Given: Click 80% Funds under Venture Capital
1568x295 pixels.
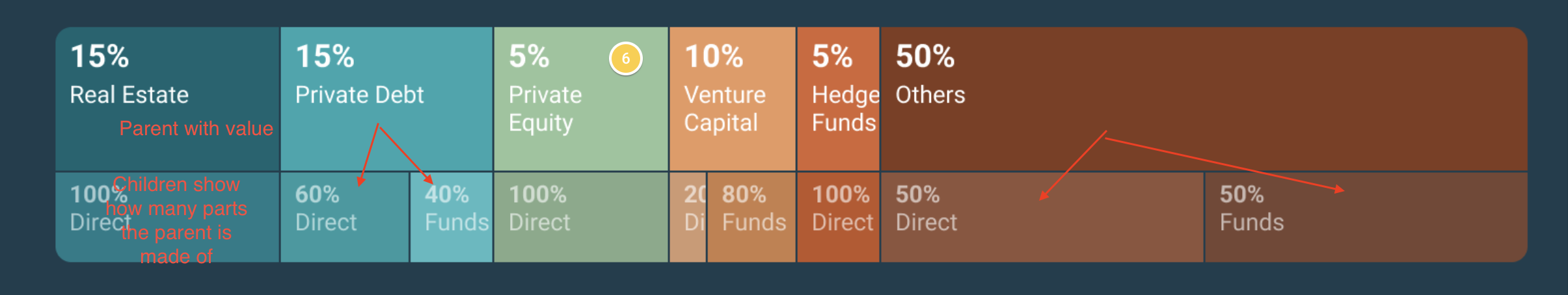Looking at the screenshot, I should coord(751,217).
